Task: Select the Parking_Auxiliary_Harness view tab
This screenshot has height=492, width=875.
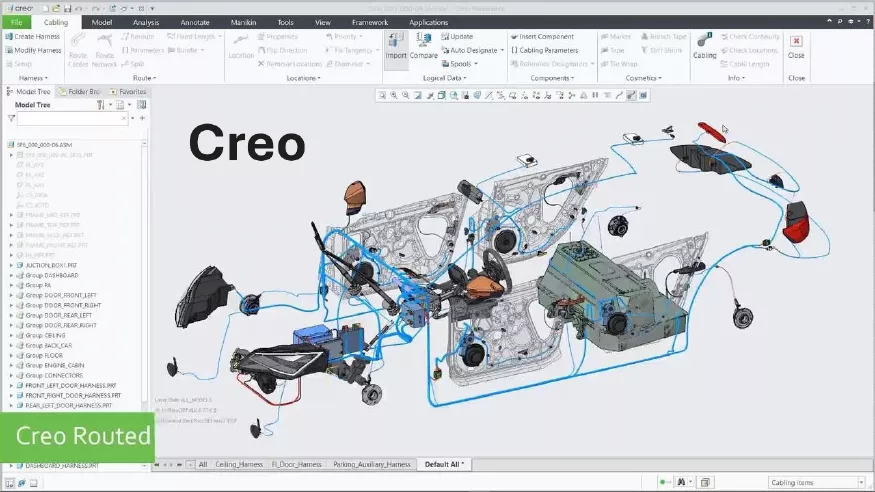Action: (x=372, y=464)
